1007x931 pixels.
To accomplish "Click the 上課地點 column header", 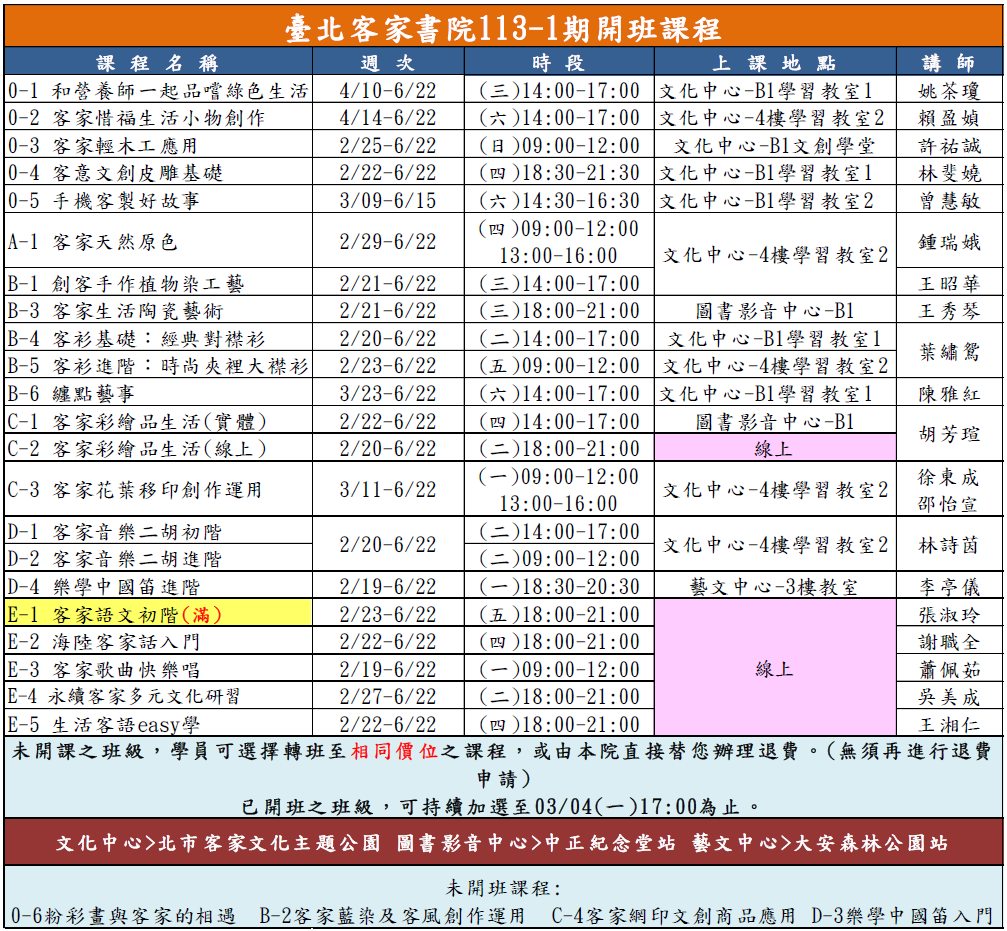I will tap(775, 62).
